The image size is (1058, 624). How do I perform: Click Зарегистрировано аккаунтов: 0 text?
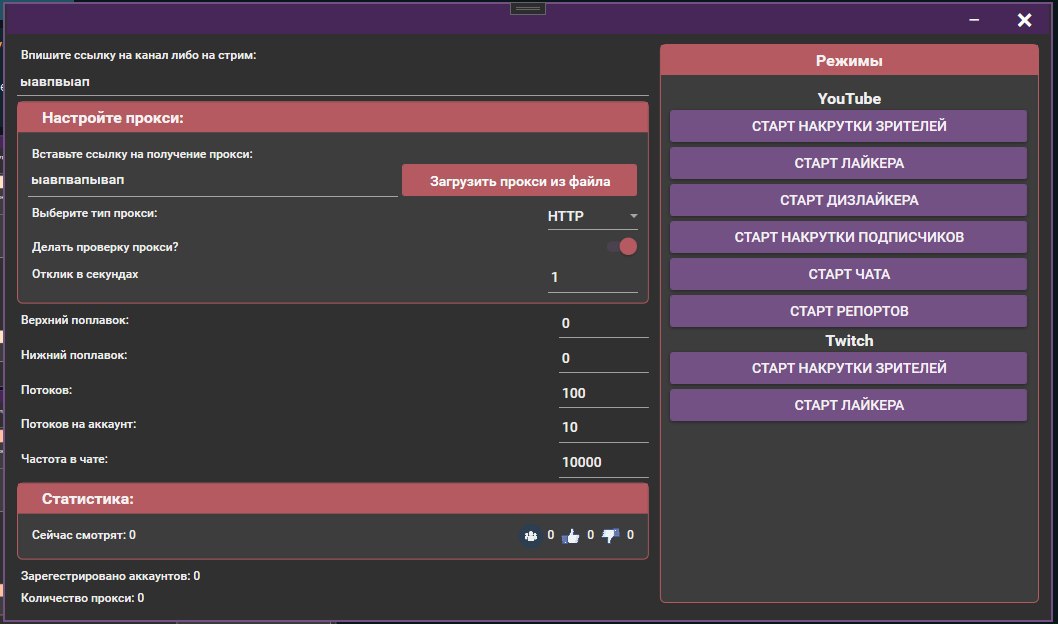tap(111, 576)
